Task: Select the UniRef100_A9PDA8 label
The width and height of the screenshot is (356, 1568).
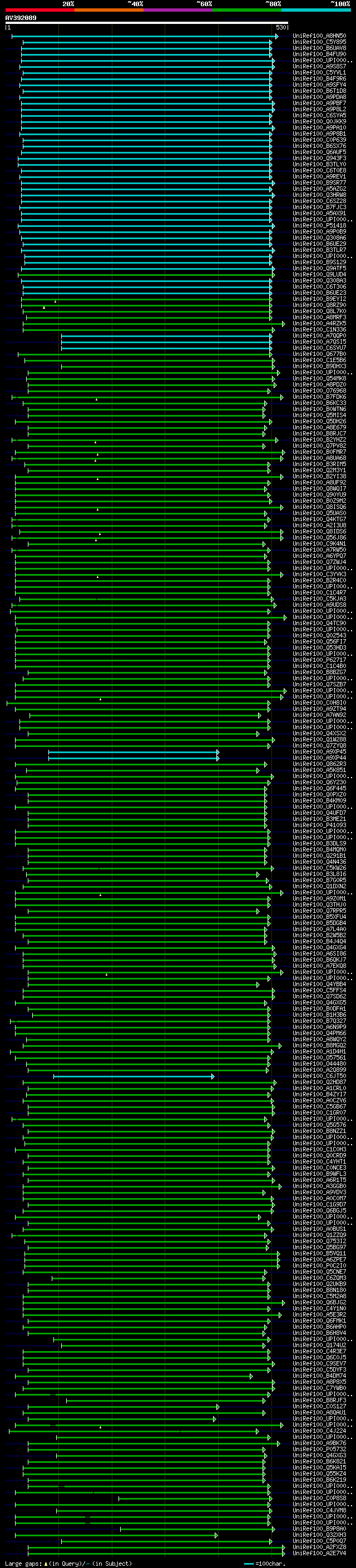Action: (319, 97)
